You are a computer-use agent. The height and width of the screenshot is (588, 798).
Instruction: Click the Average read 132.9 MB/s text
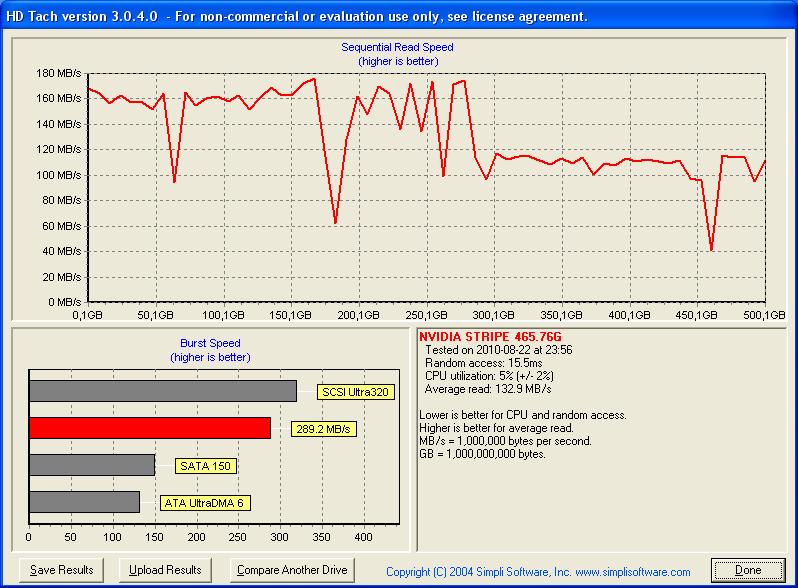(488, 389)
